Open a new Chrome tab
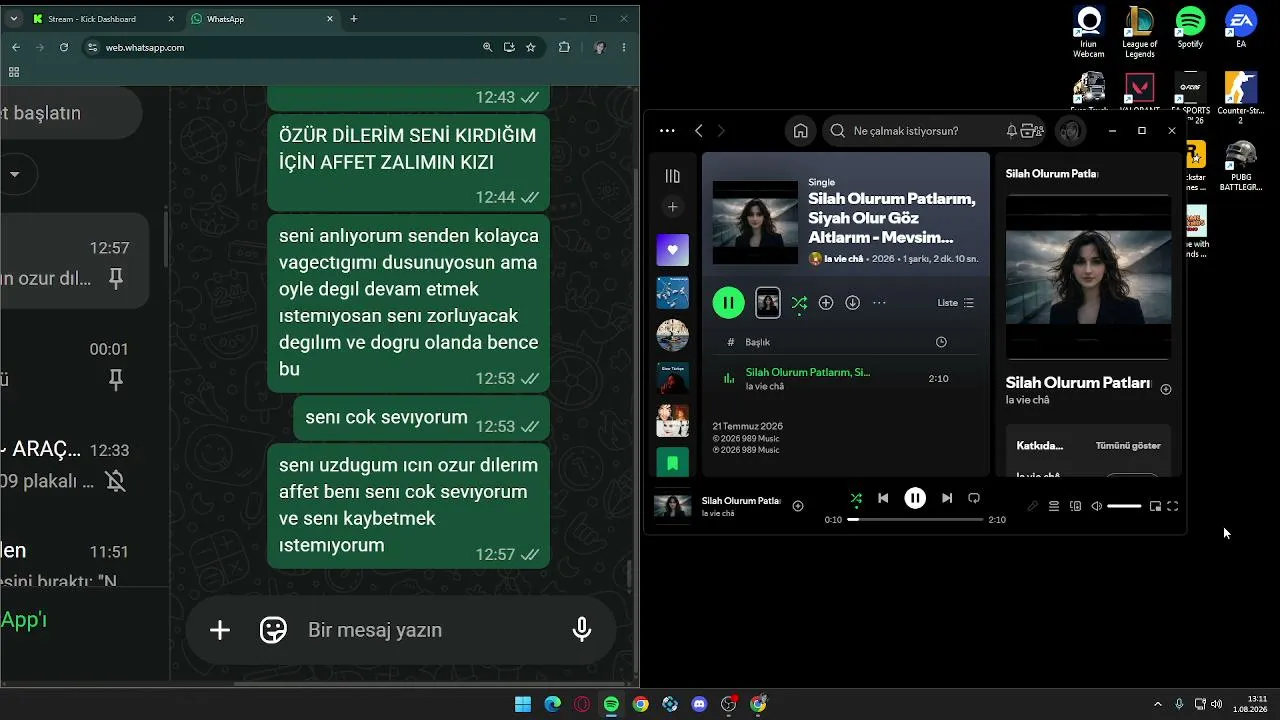 pos(353,19)
